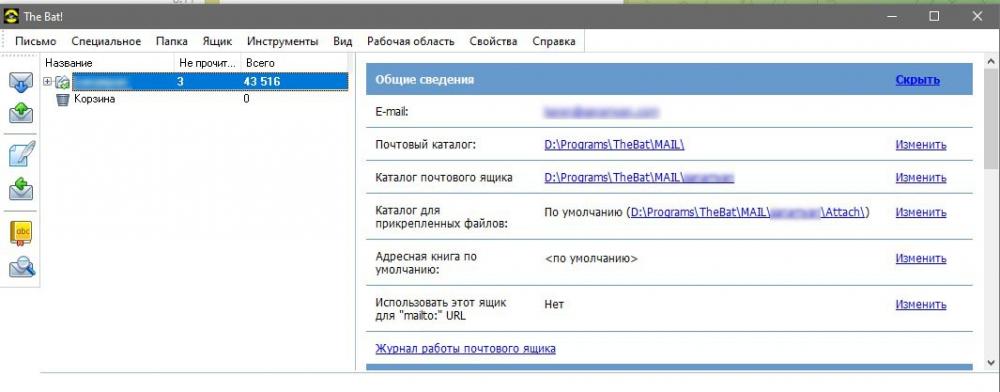
Task: Click the Get new mail toolbar icon
Action: coord(21,82)
